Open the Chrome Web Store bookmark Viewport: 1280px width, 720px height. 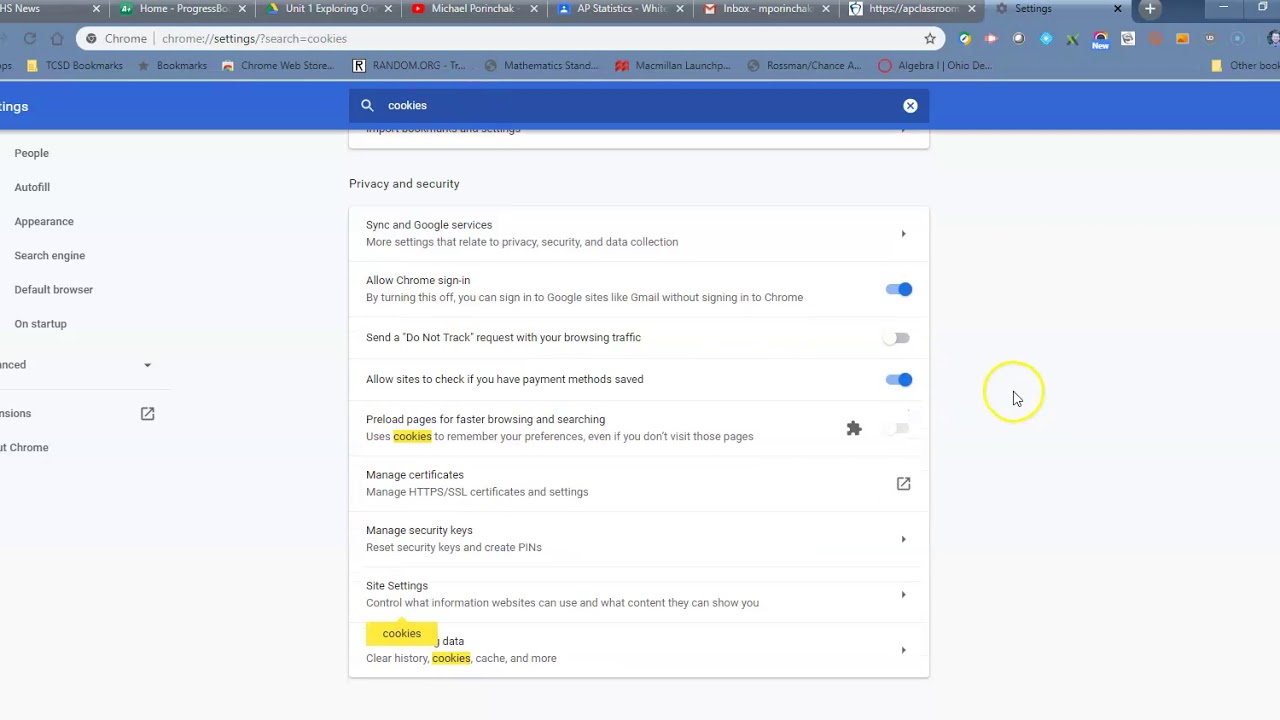coord(278,66)
